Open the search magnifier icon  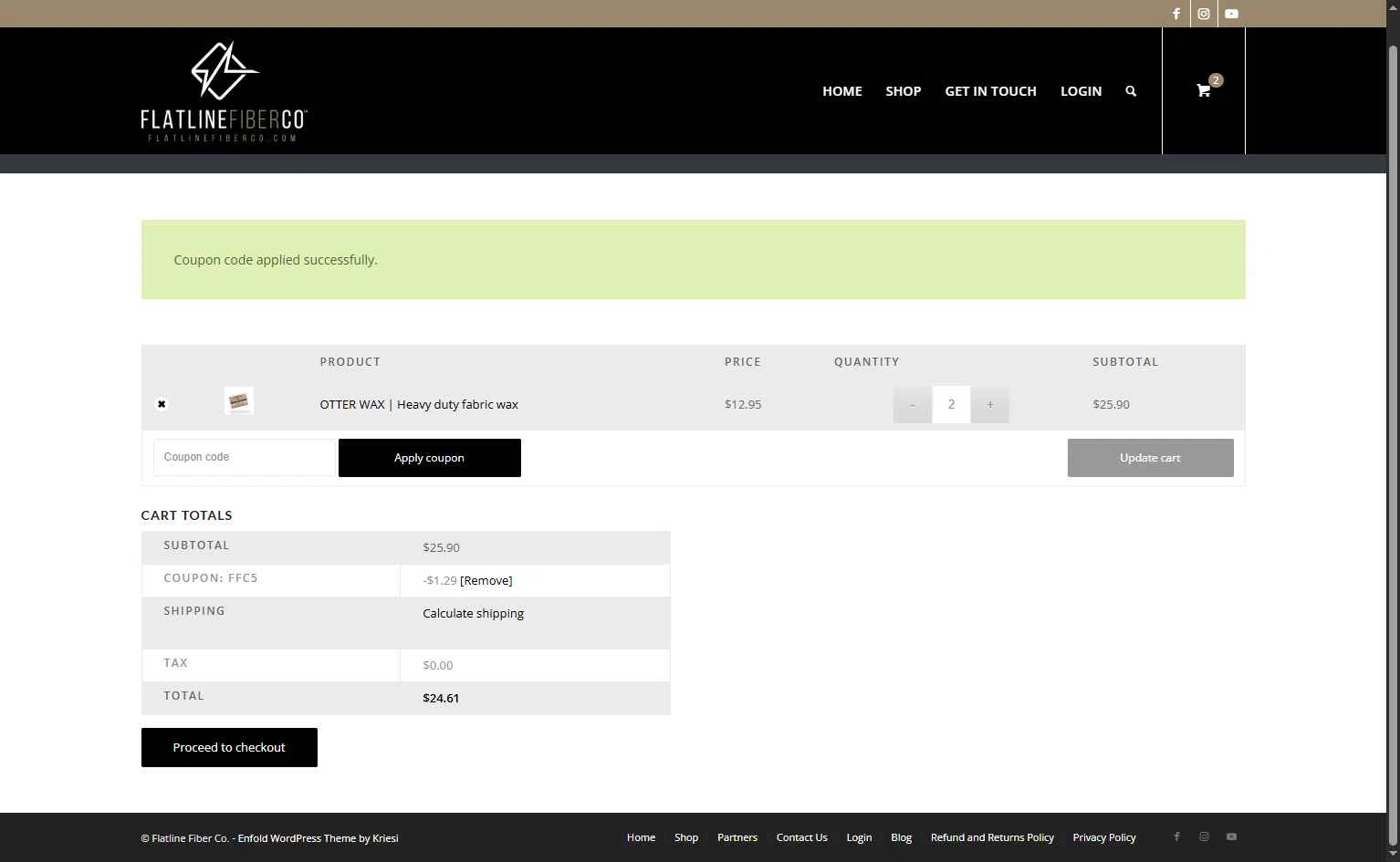click(1131, 91)
